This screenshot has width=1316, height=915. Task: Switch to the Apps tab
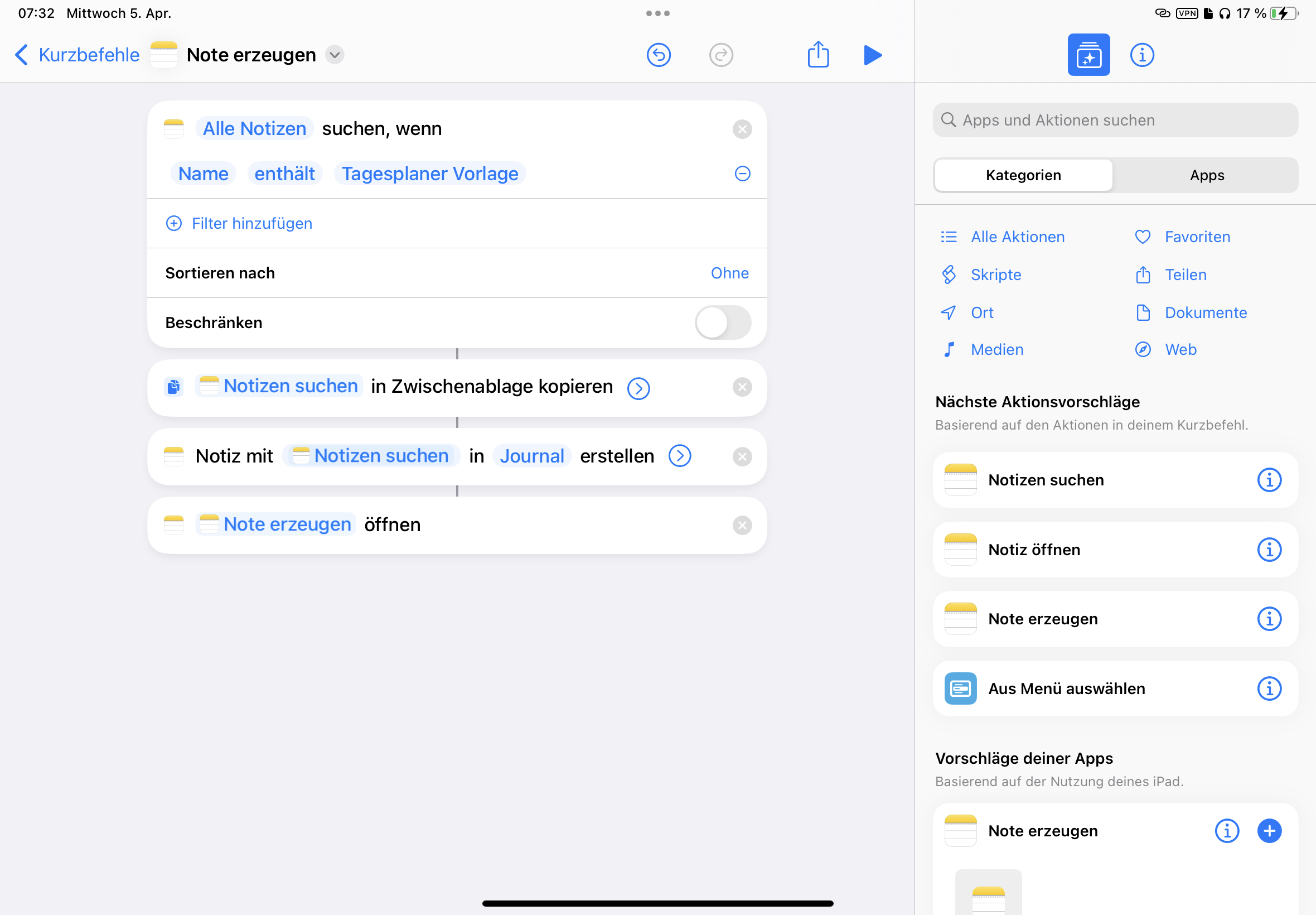1207,175
